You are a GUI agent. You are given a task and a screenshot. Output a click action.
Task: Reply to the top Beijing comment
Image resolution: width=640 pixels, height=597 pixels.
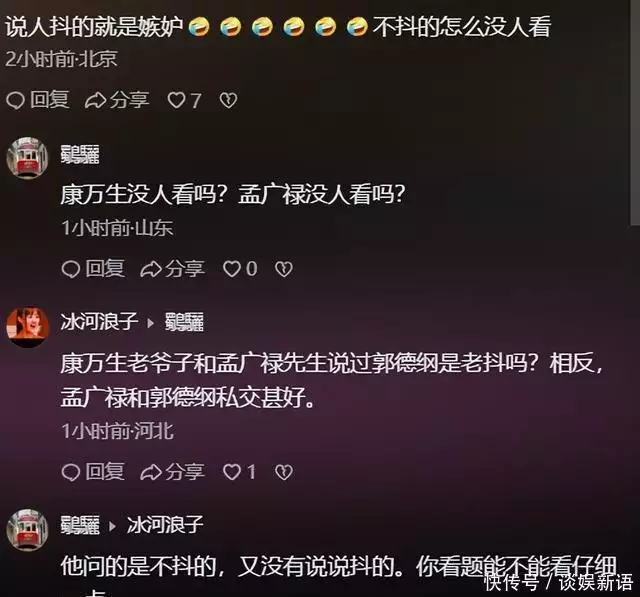(x=38, y=100)
